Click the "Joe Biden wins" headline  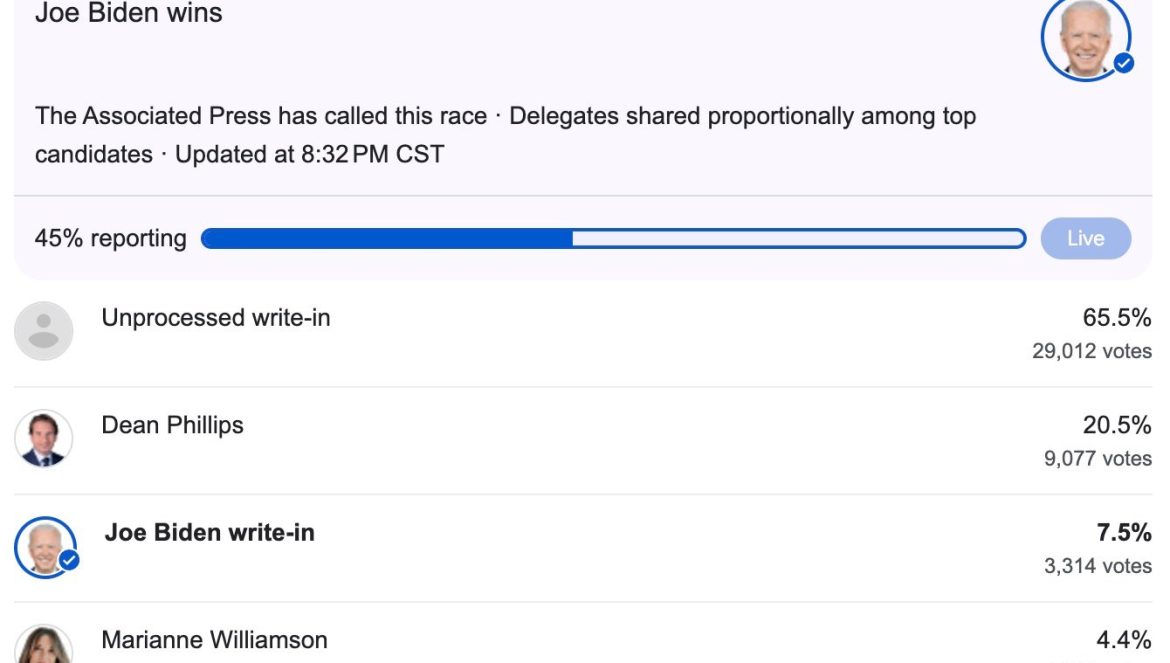(x=129, y=14)
